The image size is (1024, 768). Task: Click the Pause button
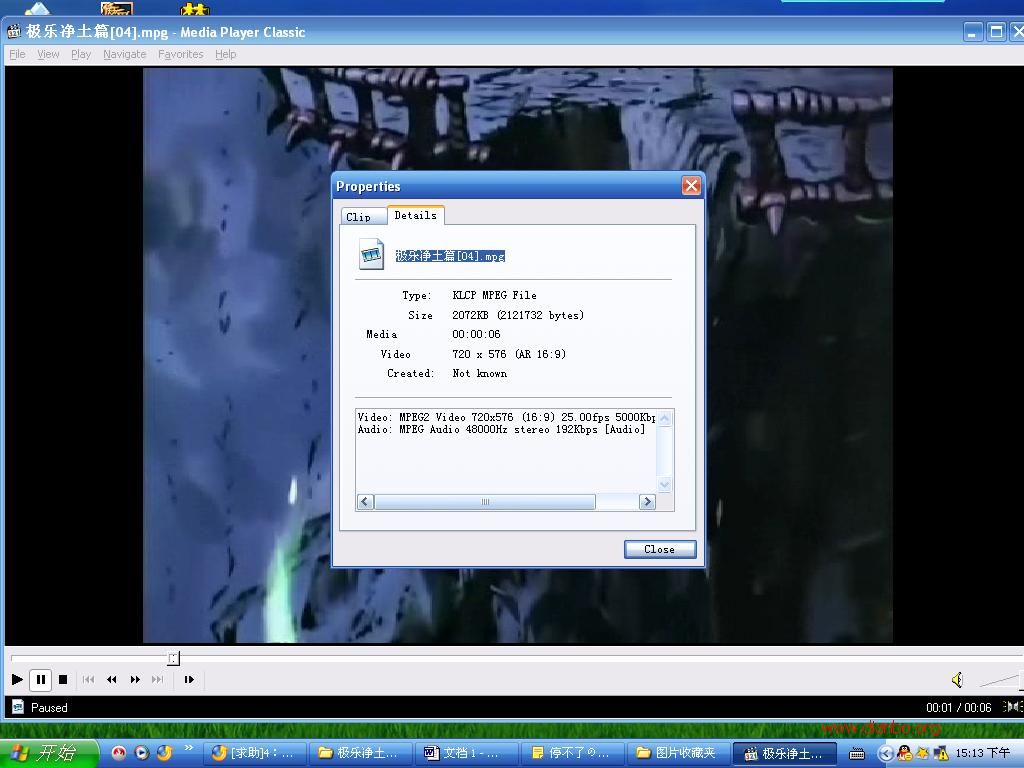[40, 679]
